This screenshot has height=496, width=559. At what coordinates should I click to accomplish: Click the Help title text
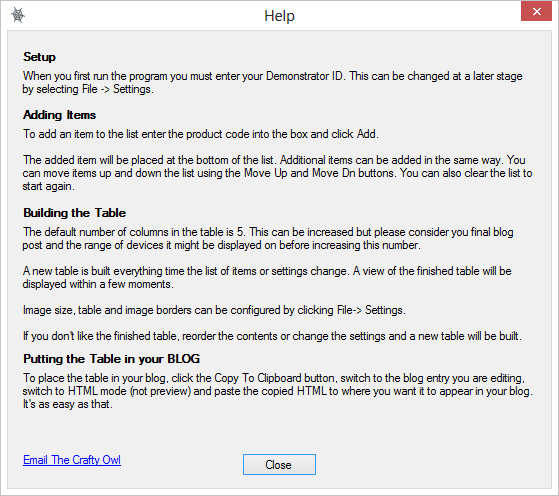tap(279, 16)
